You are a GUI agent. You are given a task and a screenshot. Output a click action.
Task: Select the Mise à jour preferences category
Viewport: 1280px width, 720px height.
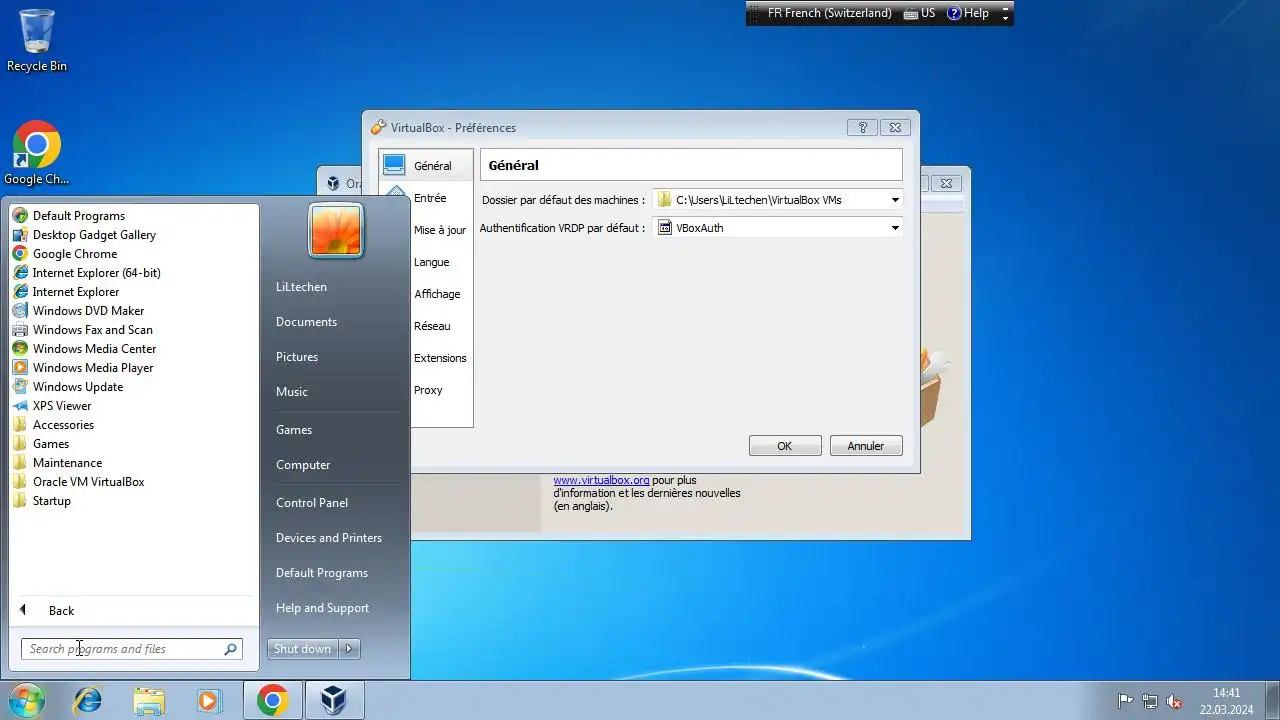coord(440,230)
